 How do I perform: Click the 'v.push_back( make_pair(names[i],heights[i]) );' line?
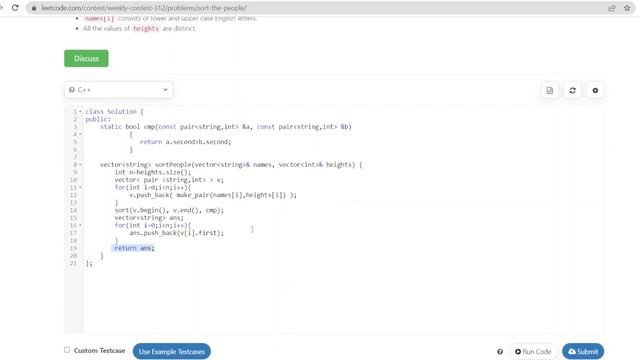click(213, 195)
